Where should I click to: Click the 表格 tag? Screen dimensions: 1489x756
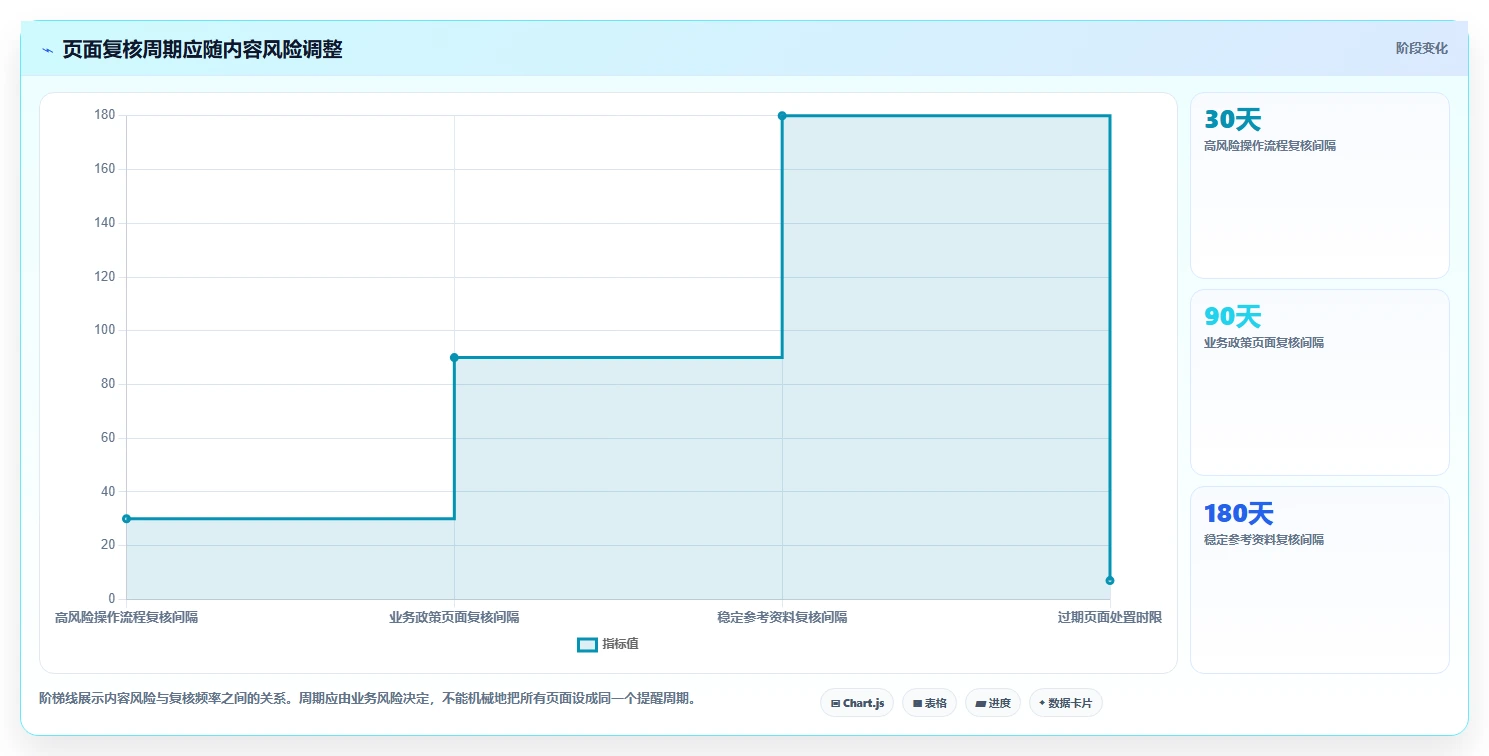click(x=929, y=703)
